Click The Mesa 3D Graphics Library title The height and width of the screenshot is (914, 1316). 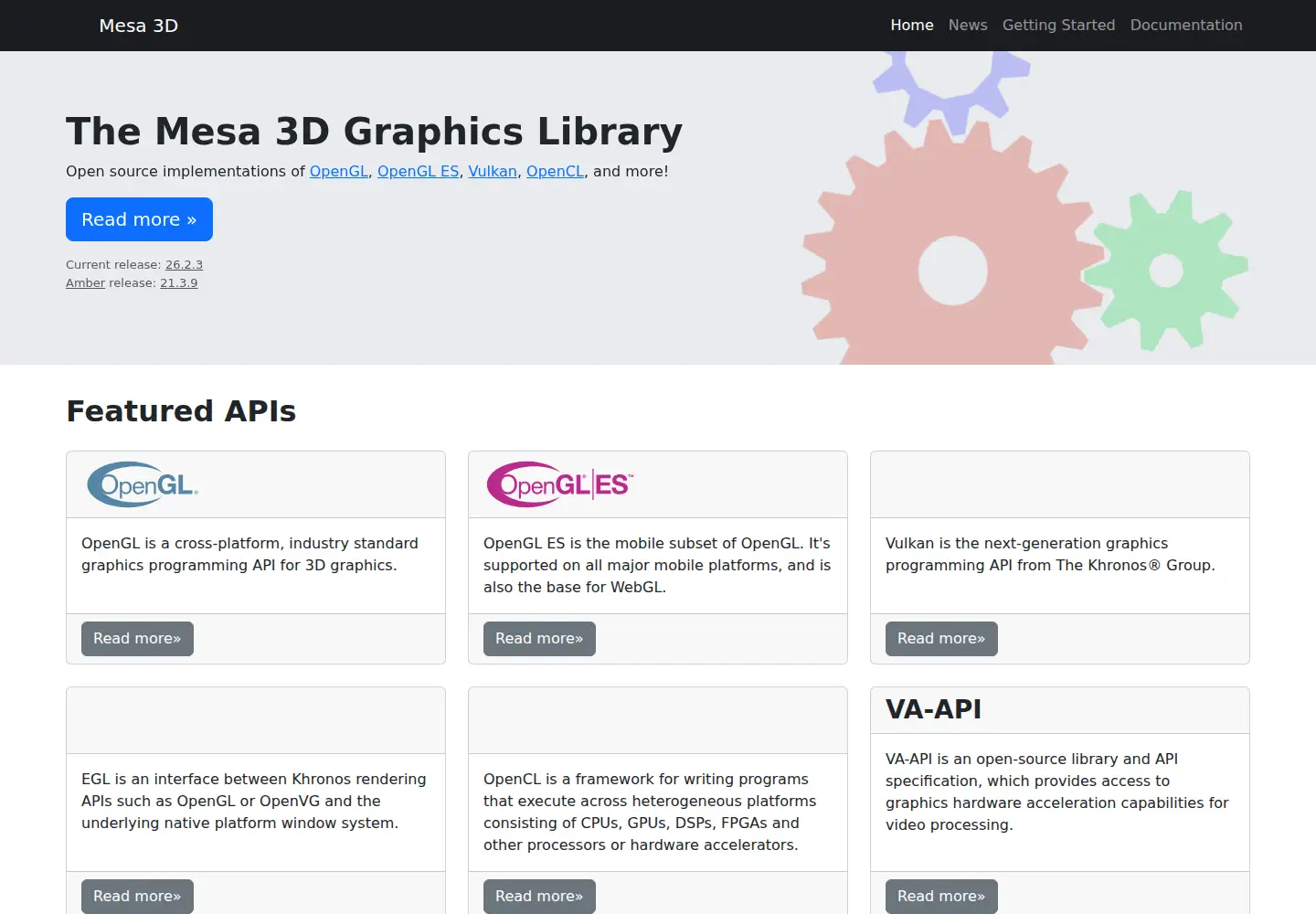pyautogui.click(x=374, y=132)
